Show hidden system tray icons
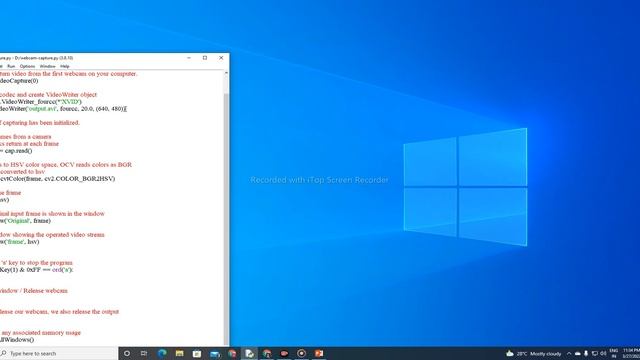Viewport: 640px width, 360px height. (x=569, y=353)
